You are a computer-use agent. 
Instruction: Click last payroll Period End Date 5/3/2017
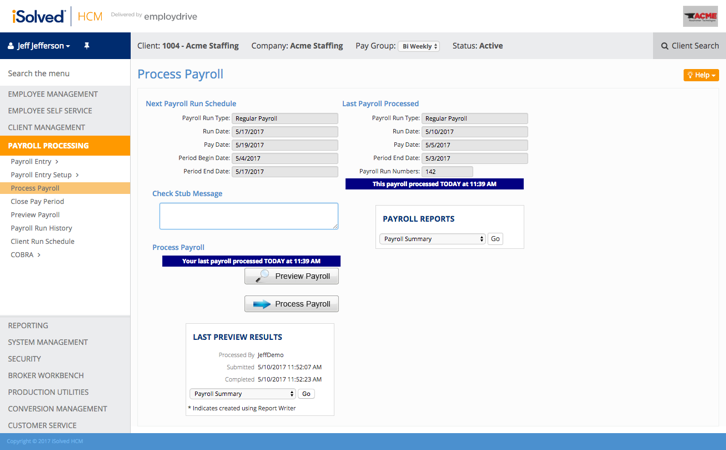475,158
